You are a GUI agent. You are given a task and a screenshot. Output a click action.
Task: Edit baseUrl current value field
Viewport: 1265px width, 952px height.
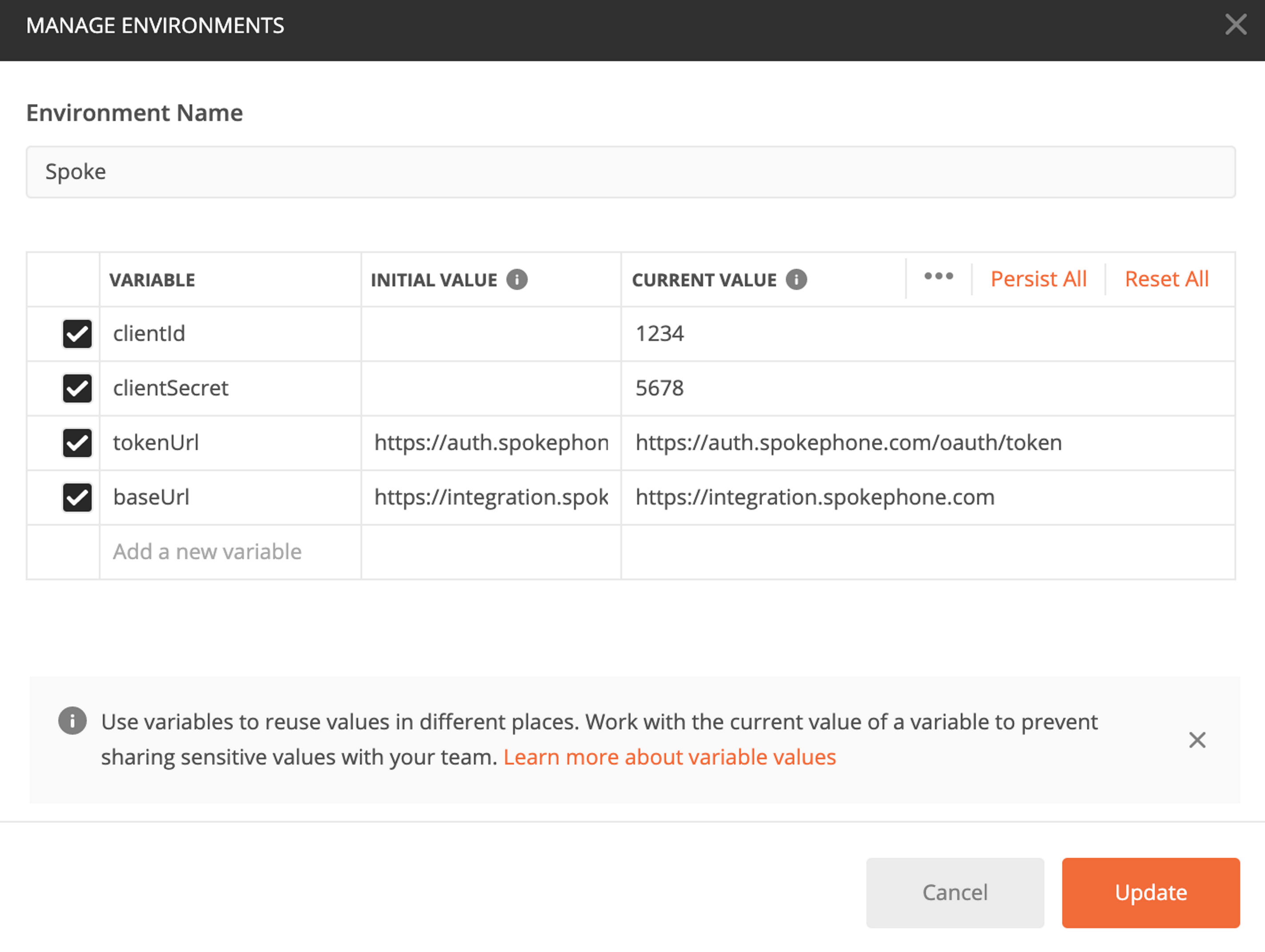tap(858, 497)
